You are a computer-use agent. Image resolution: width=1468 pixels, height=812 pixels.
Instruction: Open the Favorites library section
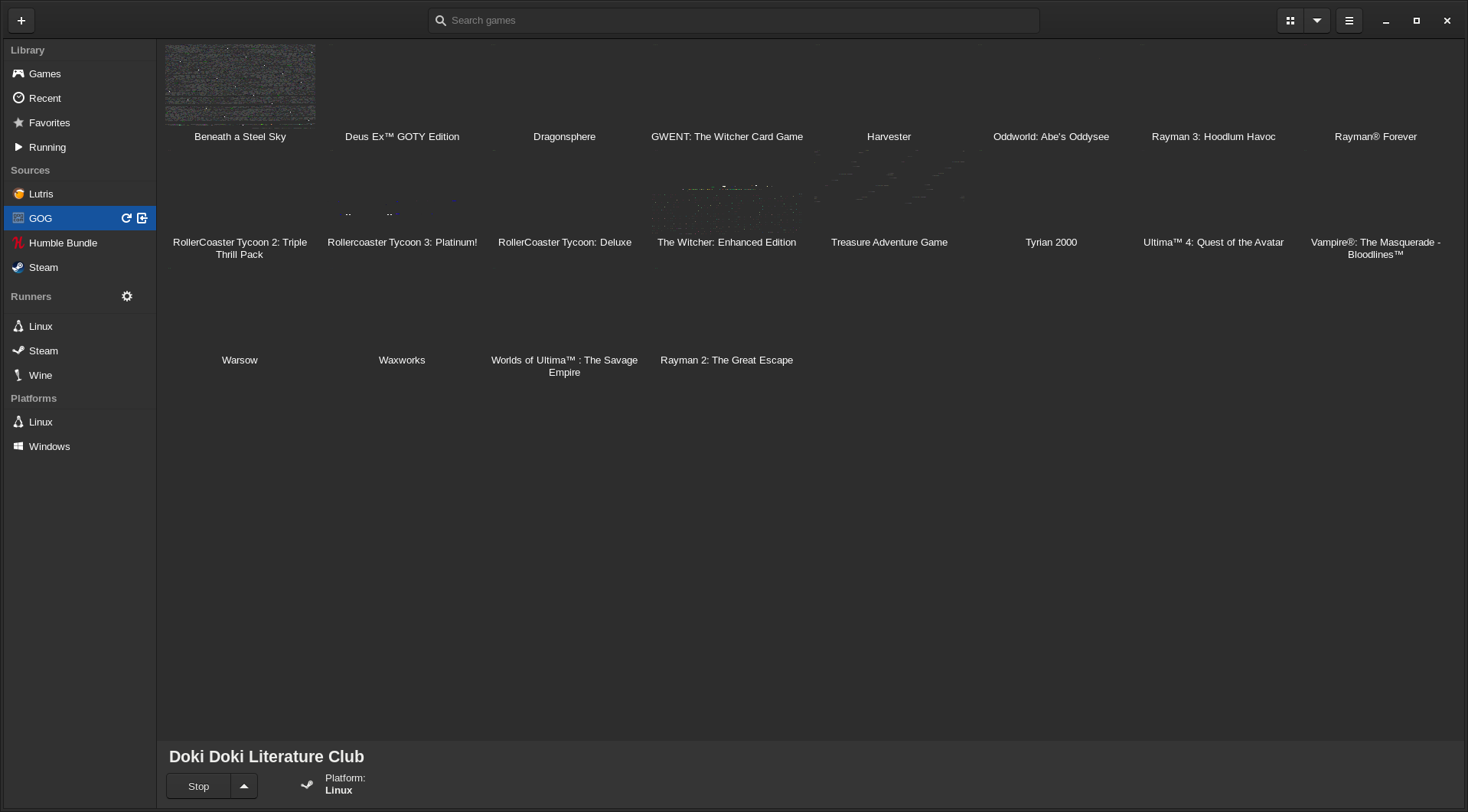(49, 122)
